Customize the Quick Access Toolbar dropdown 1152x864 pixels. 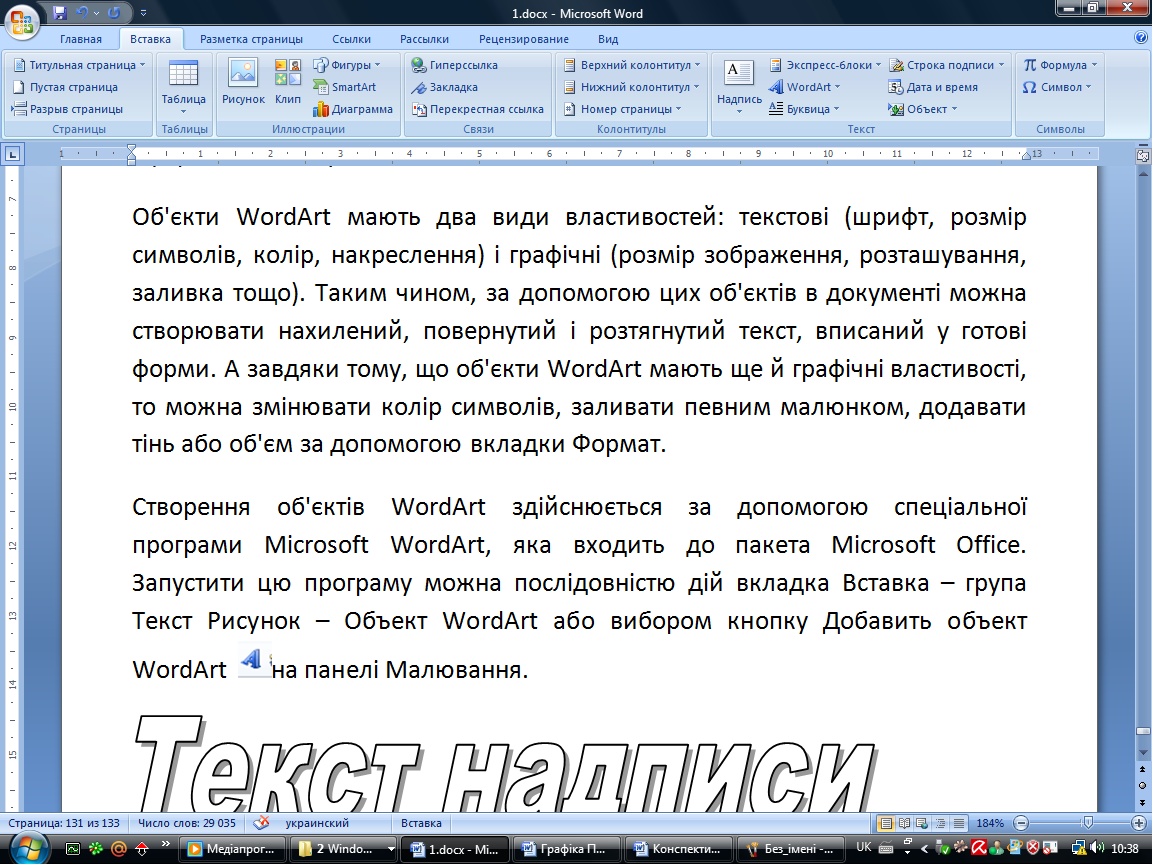pyautogui.click(x=143, y=12)
